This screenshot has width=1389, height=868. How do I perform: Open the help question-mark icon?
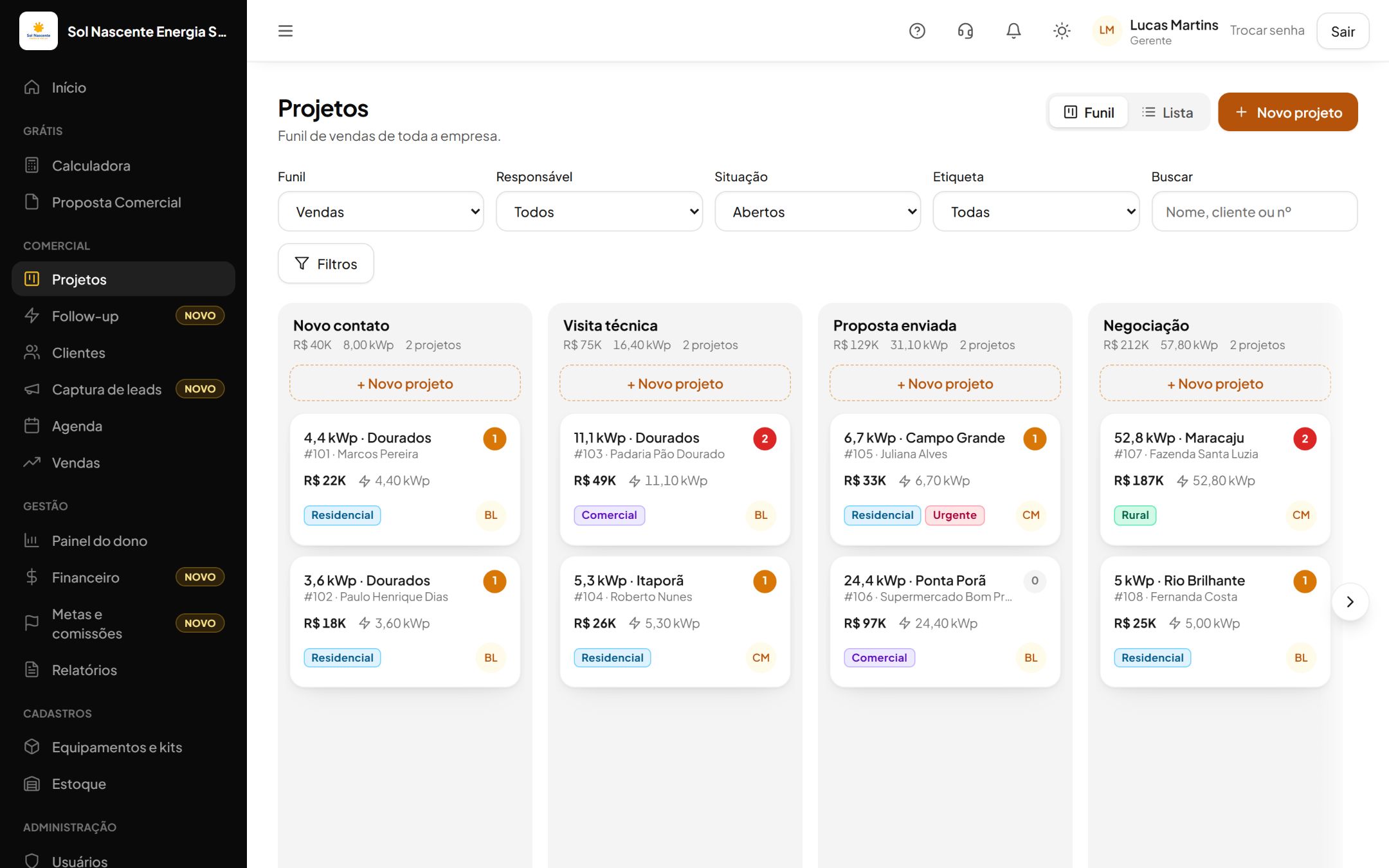917,31
